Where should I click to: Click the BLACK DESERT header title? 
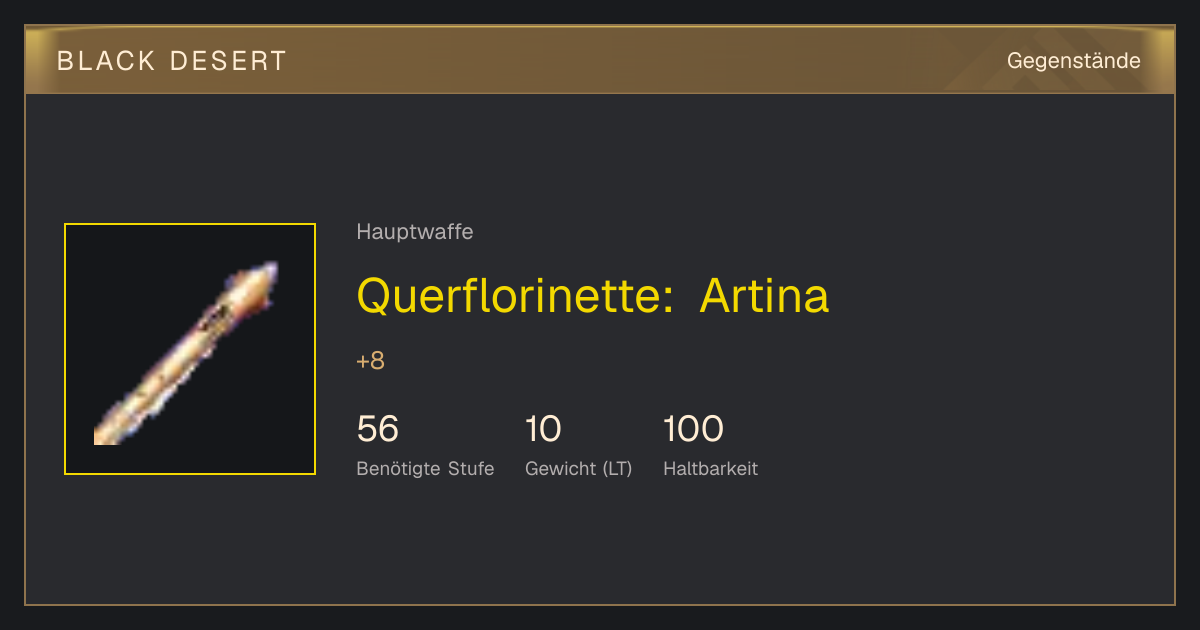pos(172,61)
